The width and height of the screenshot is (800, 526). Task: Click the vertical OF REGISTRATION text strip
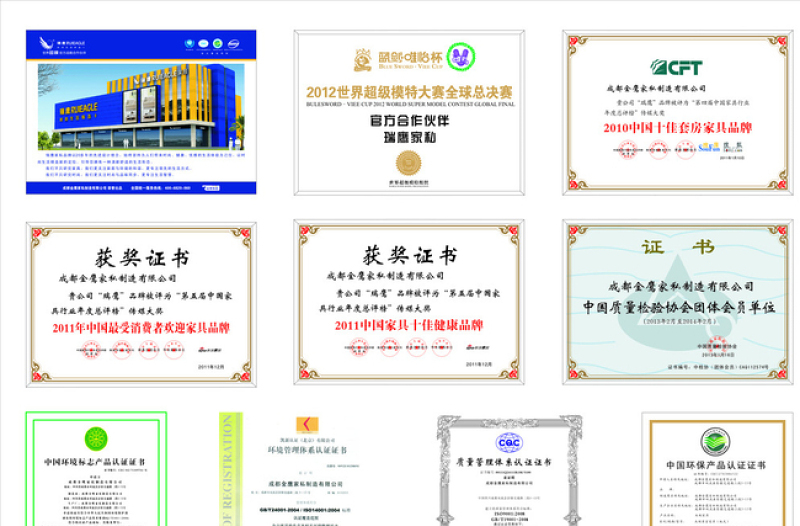228,469
